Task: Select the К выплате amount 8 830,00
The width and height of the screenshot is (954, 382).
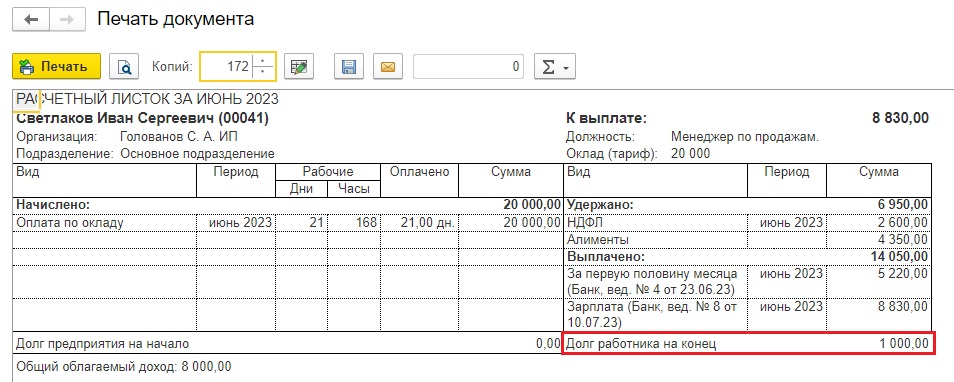Action: pyautogui.click(x=900, y=118)
